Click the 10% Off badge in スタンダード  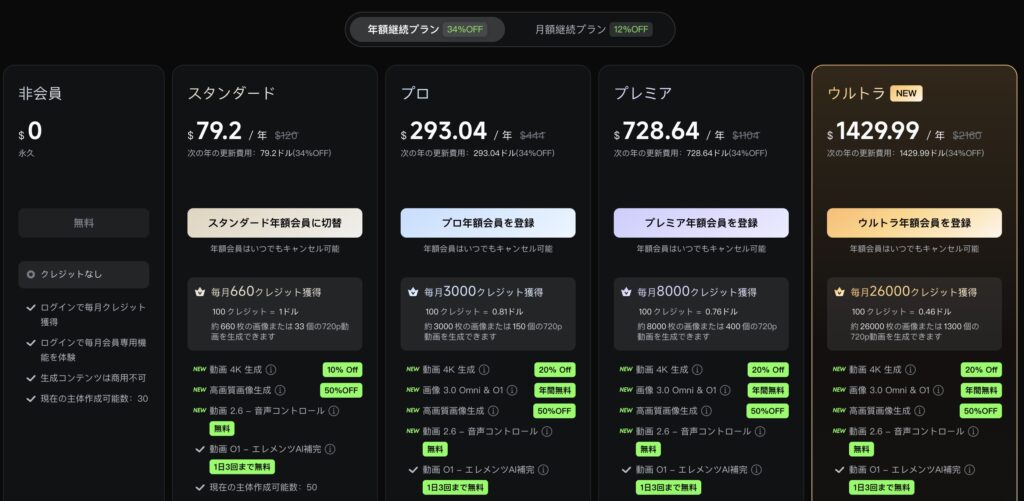tap(341, 370)
